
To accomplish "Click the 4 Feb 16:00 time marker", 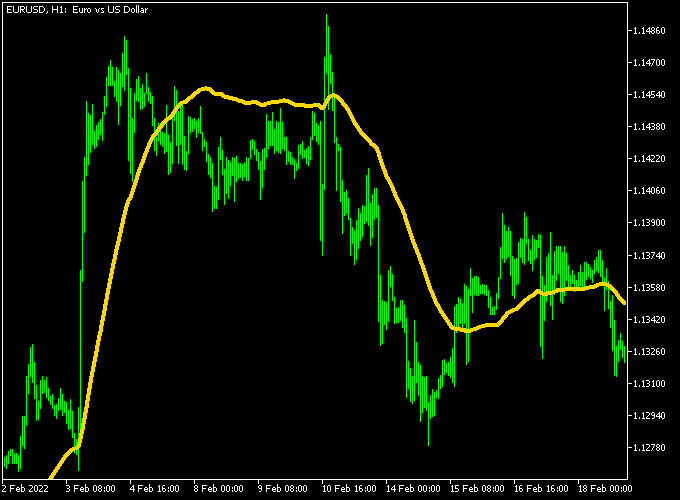I will pyautogui.click(x=156, y=489).
